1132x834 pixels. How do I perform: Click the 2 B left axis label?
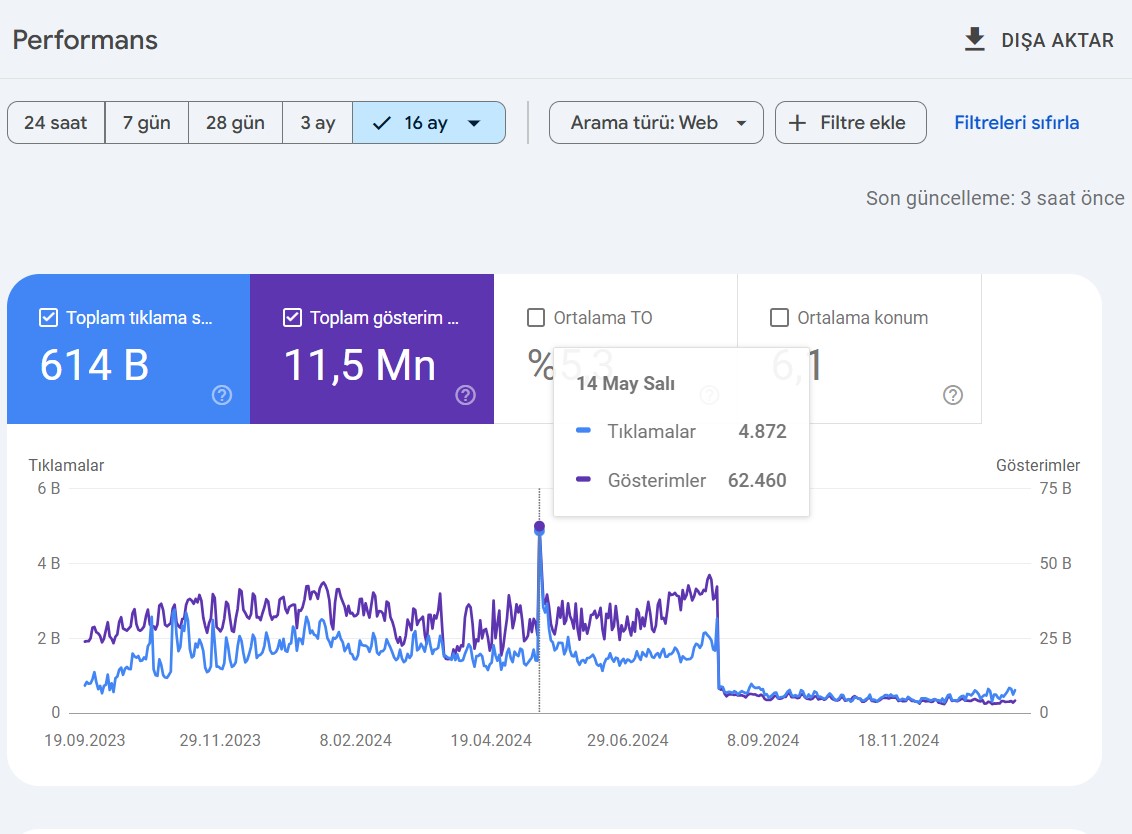tap(49, 638)
